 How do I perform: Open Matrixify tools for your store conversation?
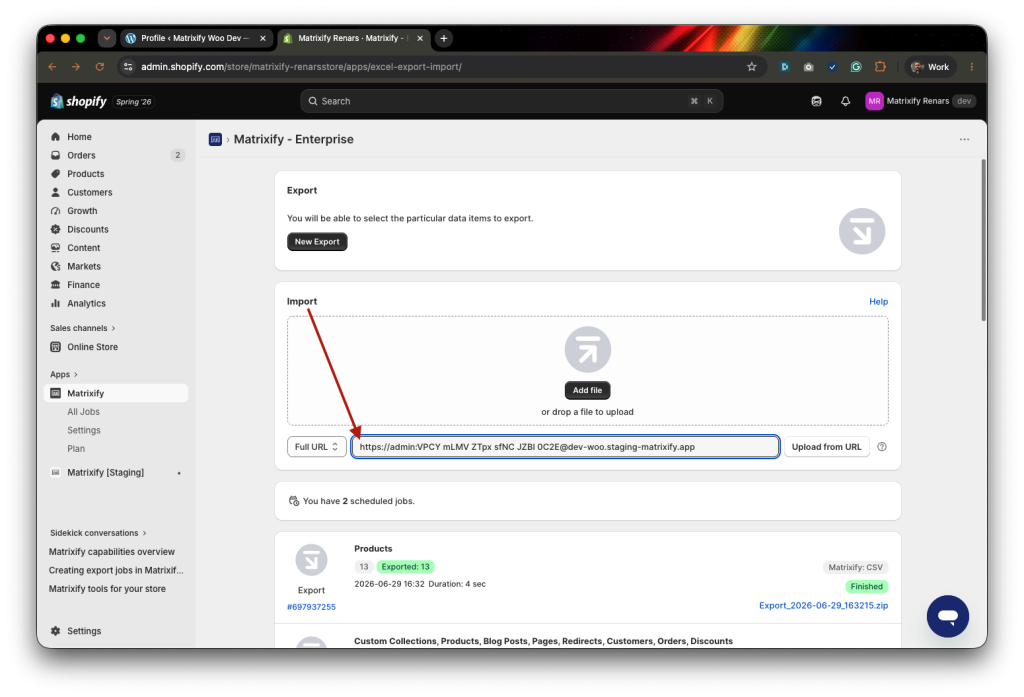pyautogui.click(x=107, y=589)
